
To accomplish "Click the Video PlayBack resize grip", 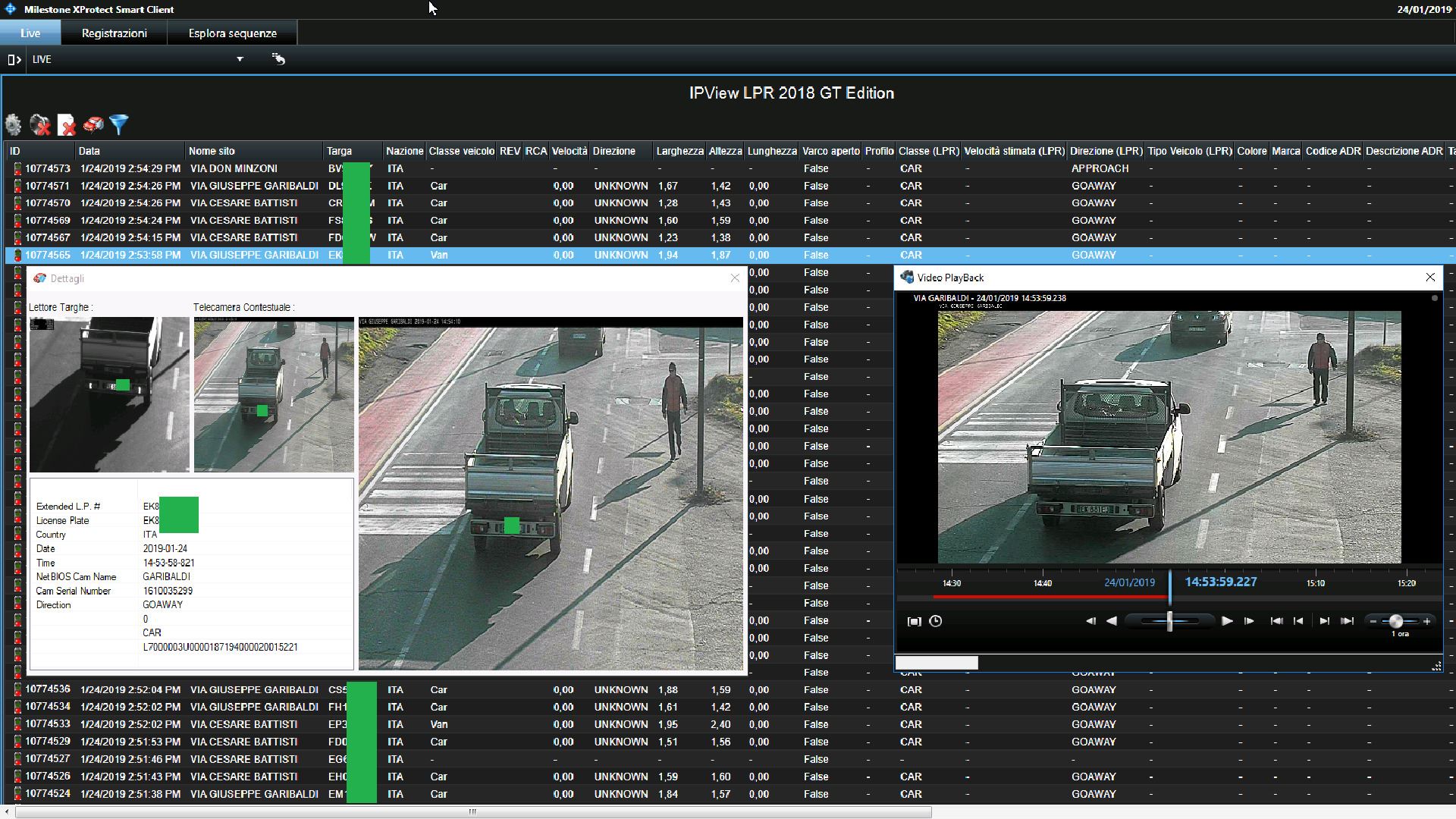I will [1436, 666].
